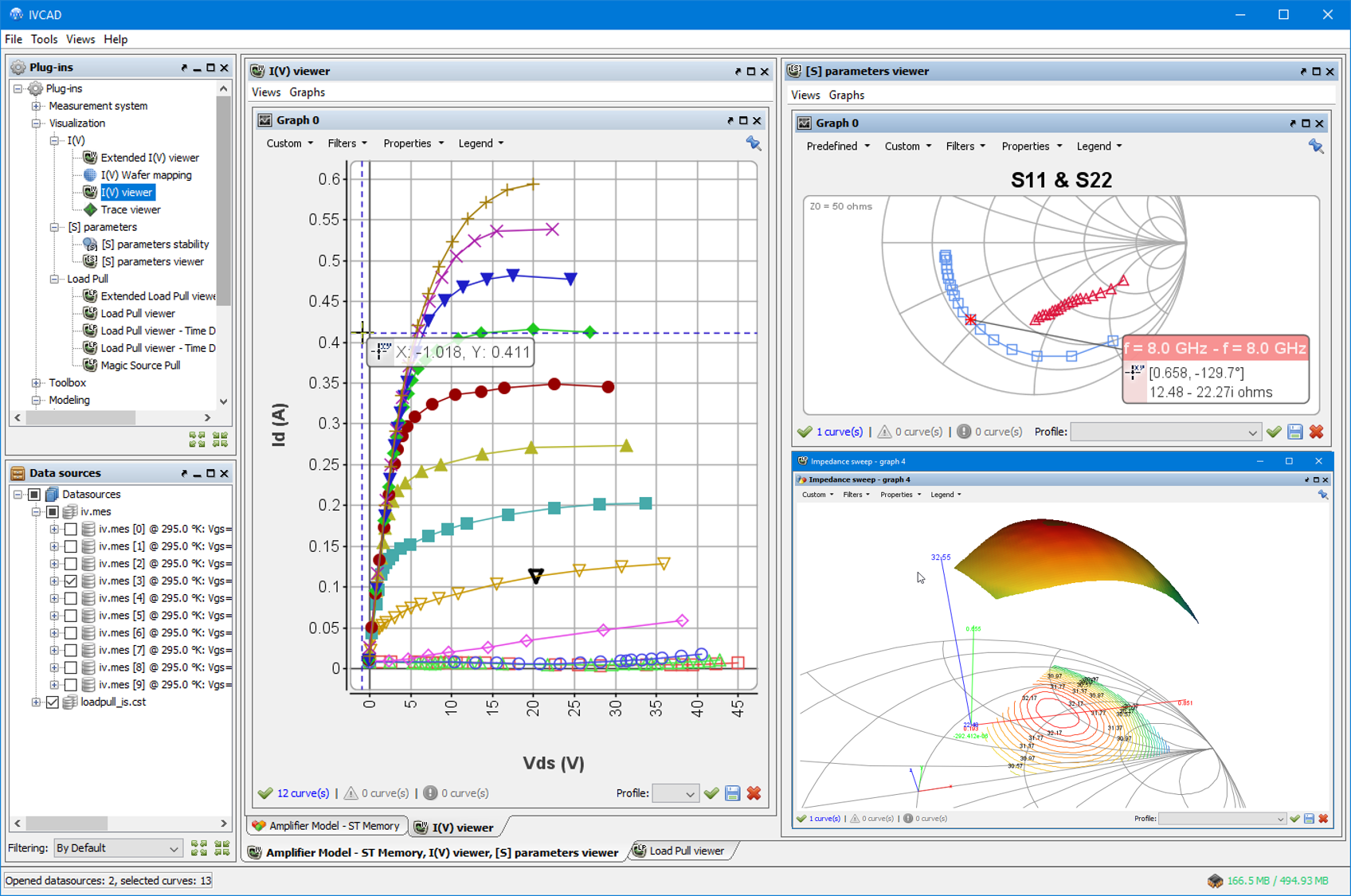Click 1 curve(s) link in S parameters viewer

tap(839, 432)
